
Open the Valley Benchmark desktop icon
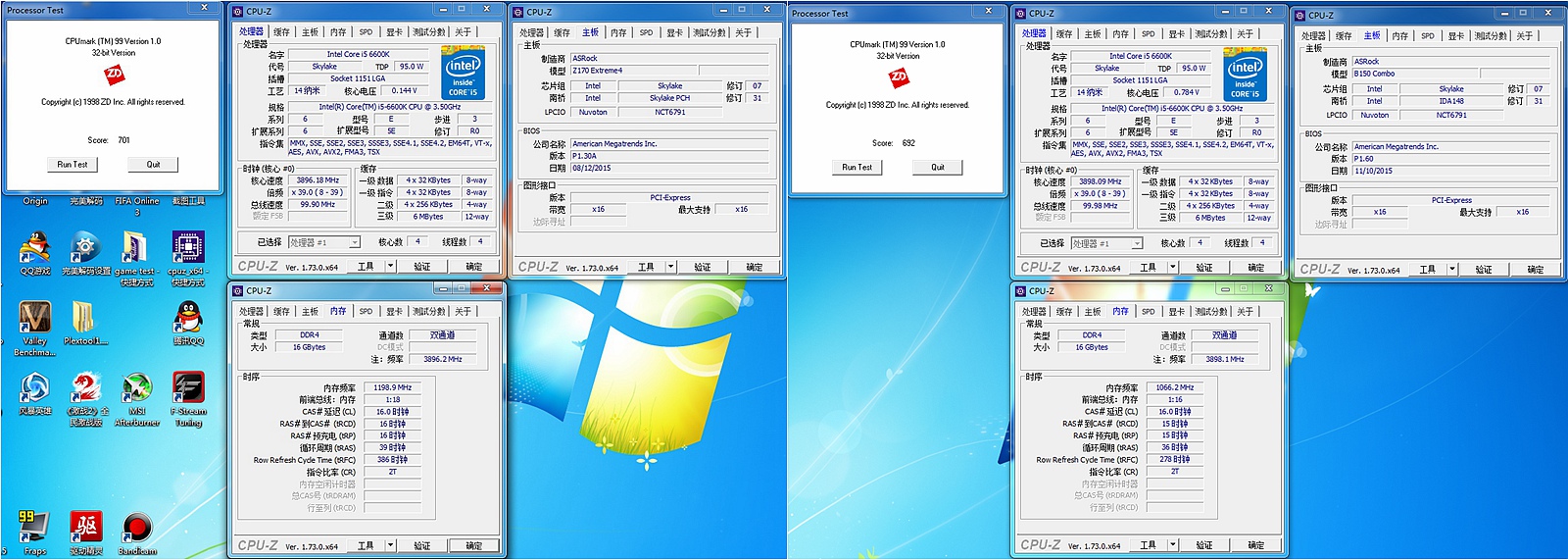click(x=35, y=319)
